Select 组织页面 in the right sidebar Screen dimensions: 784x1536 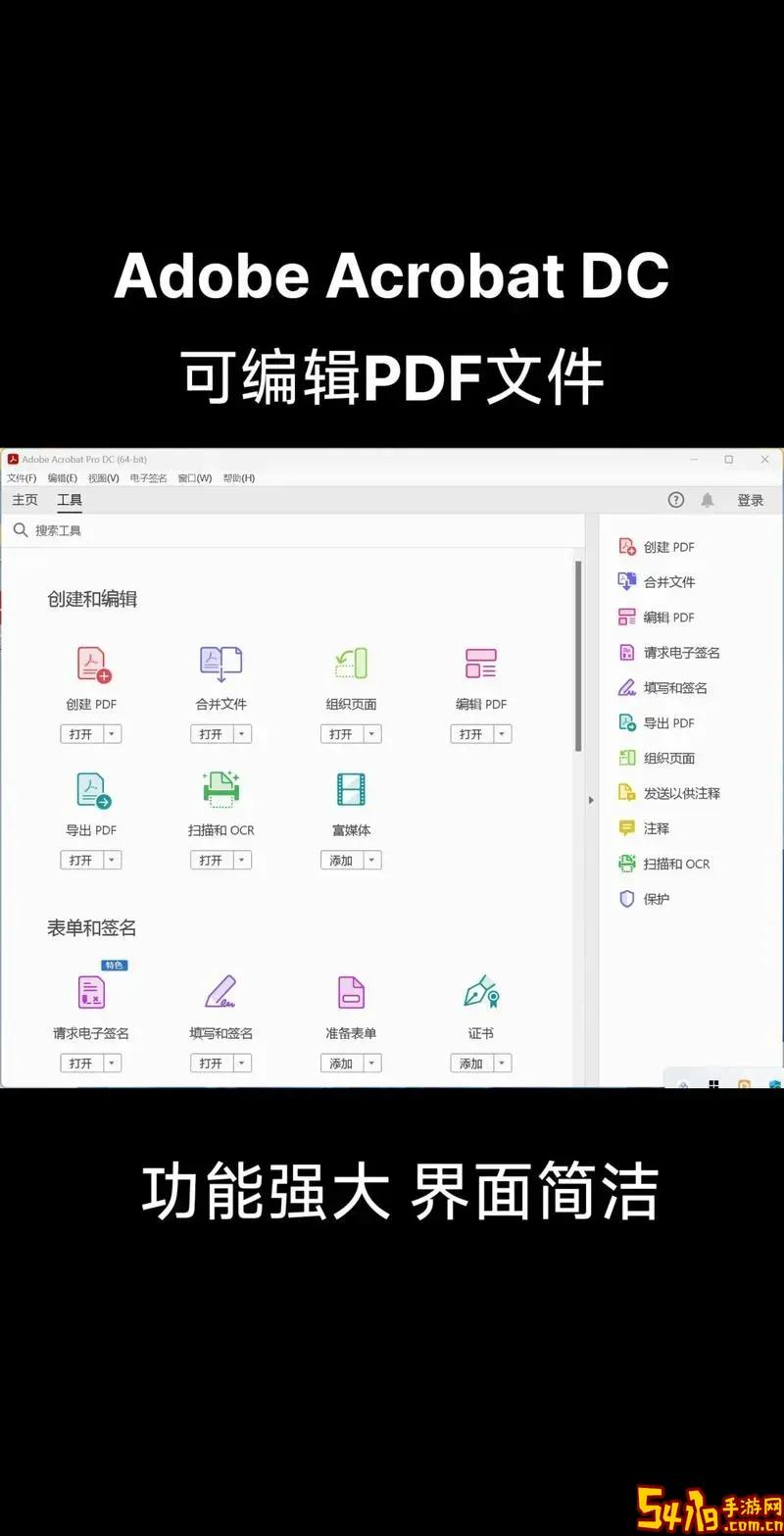pyautogui.click(x=657, y=759)
